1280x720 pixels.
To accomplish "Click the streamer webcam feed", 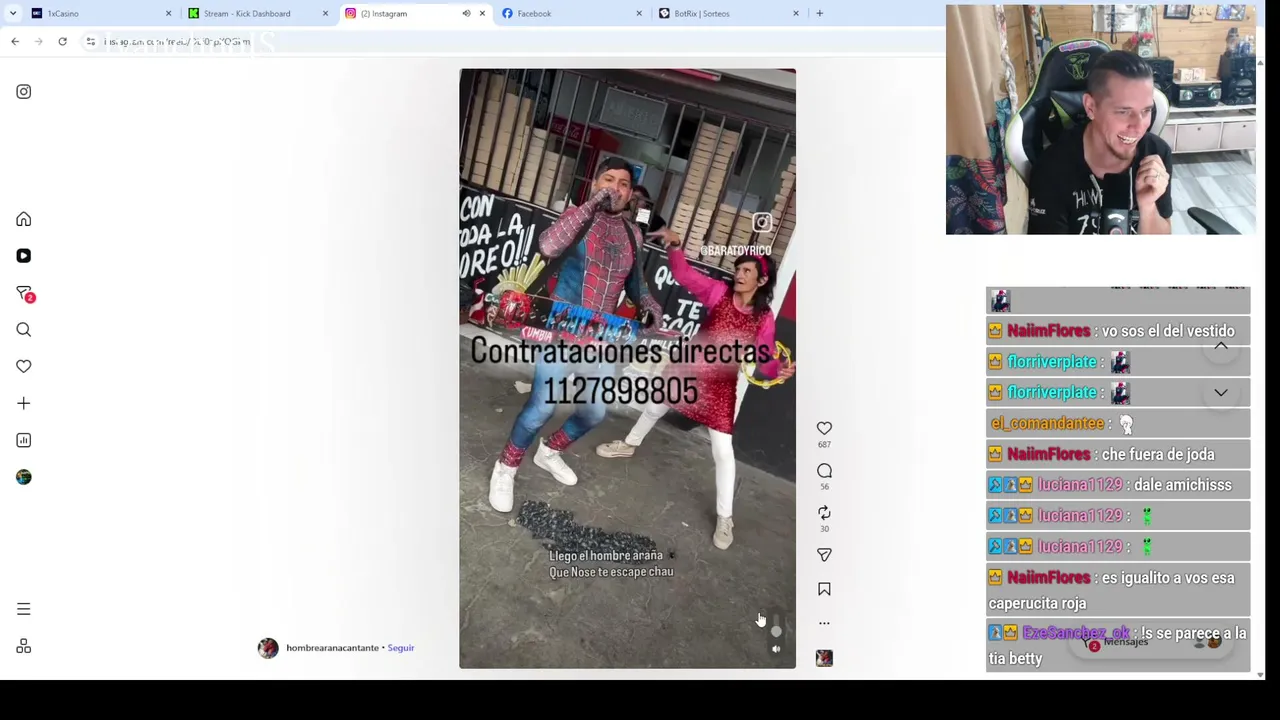I will point(1101,120).
